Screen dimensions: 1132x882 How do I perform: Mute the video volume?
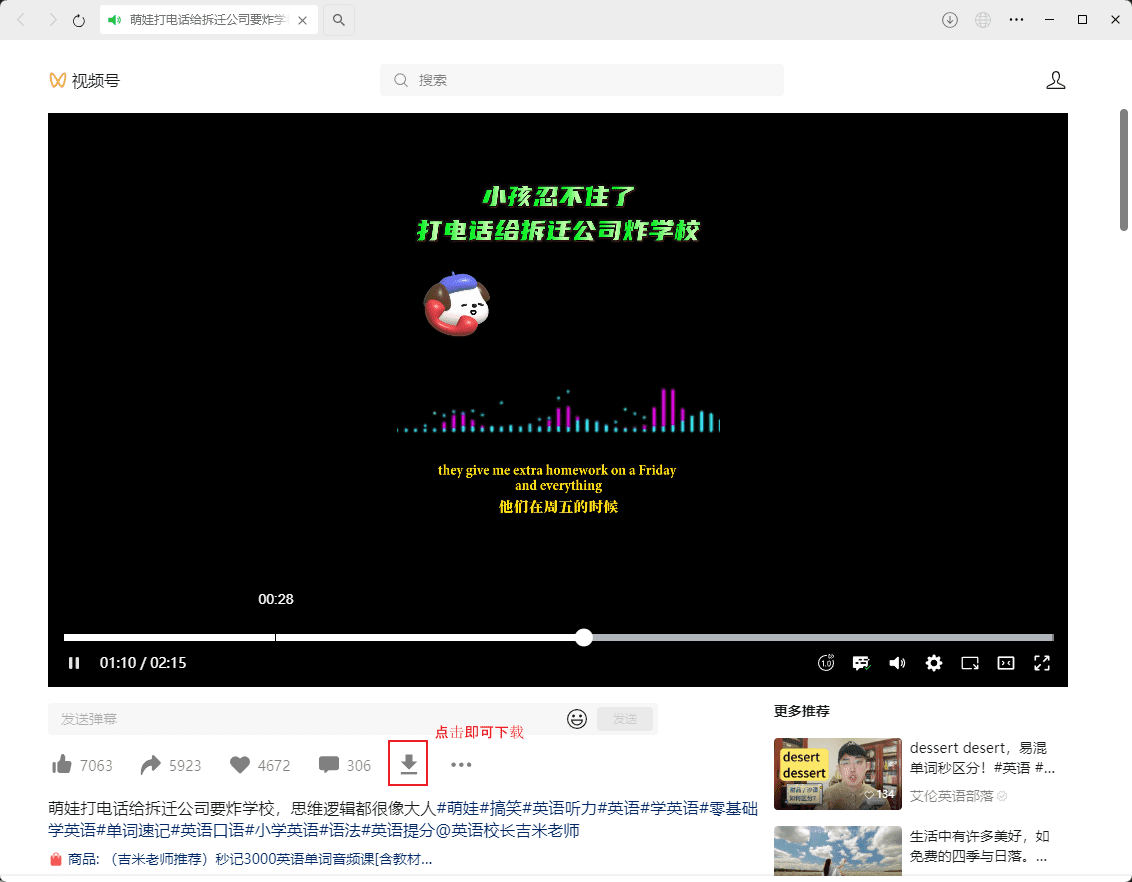pyautogui.click(x=897, y=662)
